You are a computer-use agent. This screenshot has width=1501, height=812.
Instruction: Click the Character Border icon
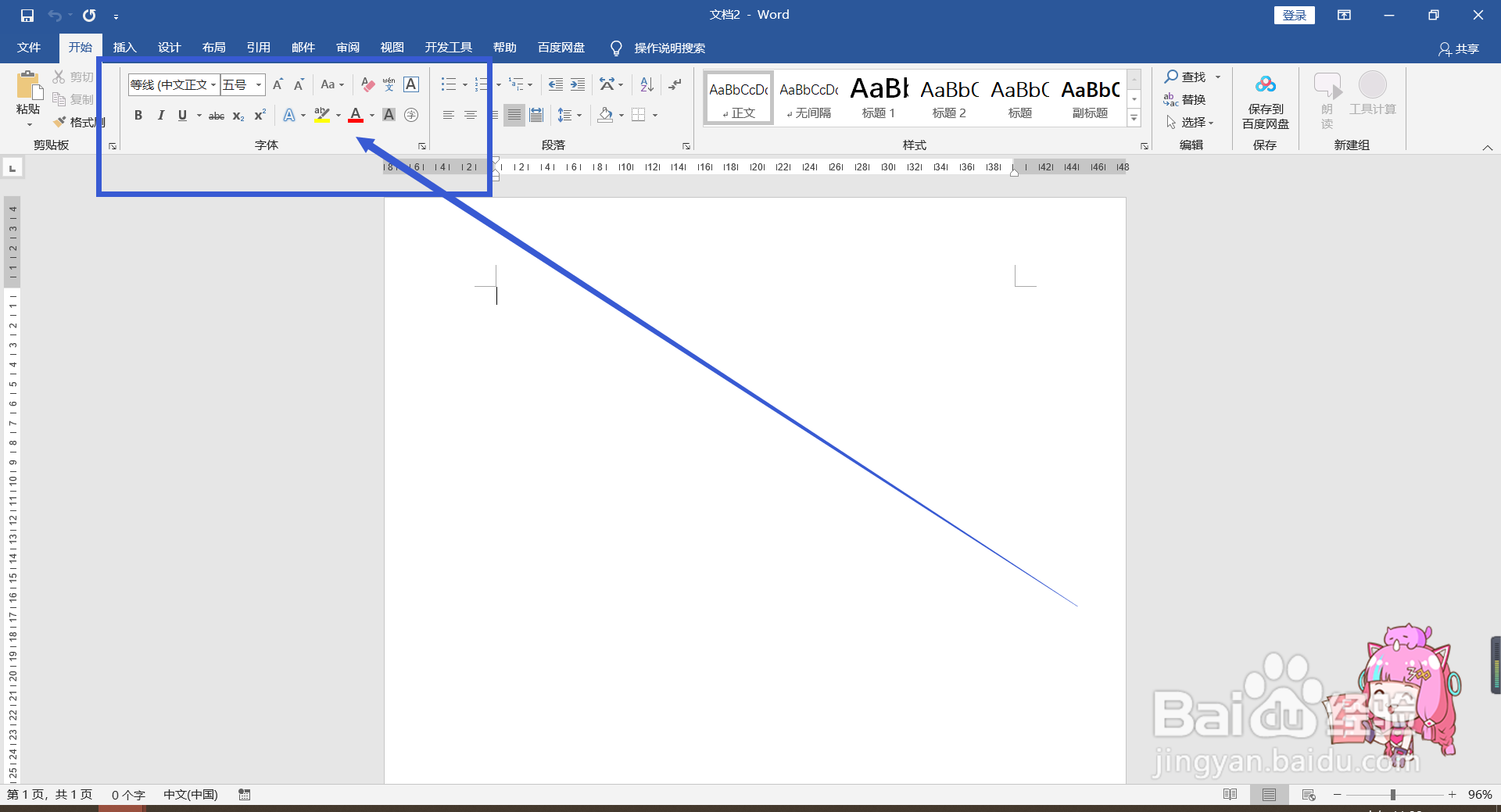(x=411, y=84)
